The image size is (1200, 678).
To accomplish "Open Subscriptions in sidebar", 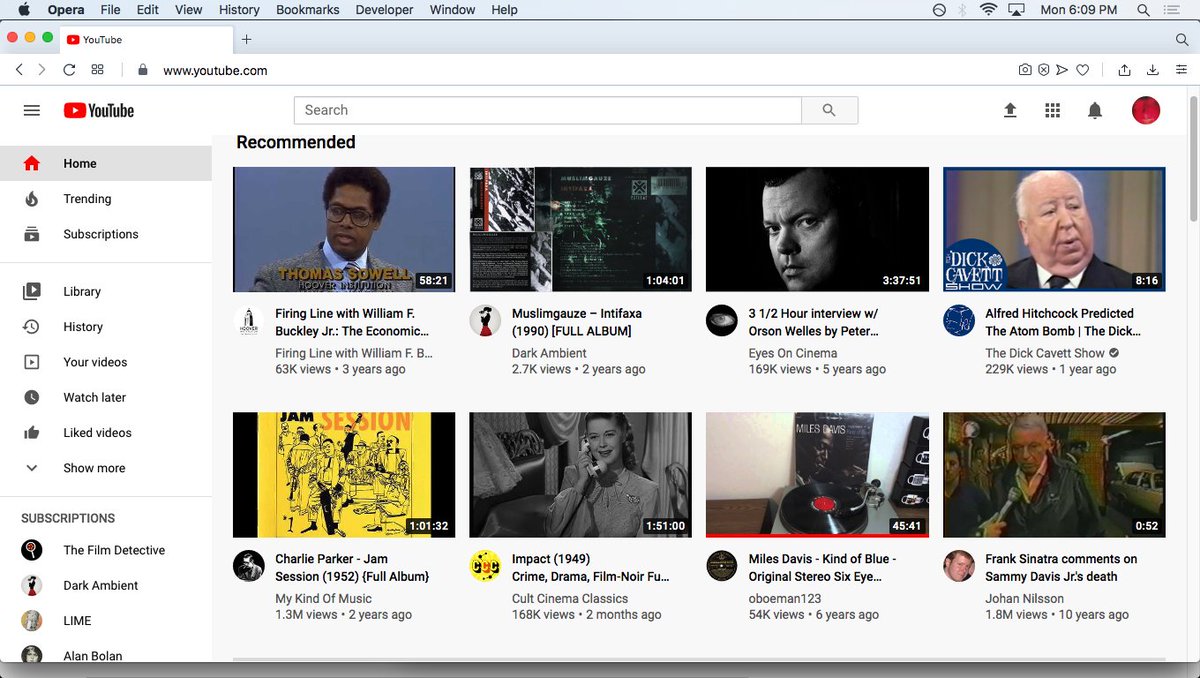I will [106, 234].
